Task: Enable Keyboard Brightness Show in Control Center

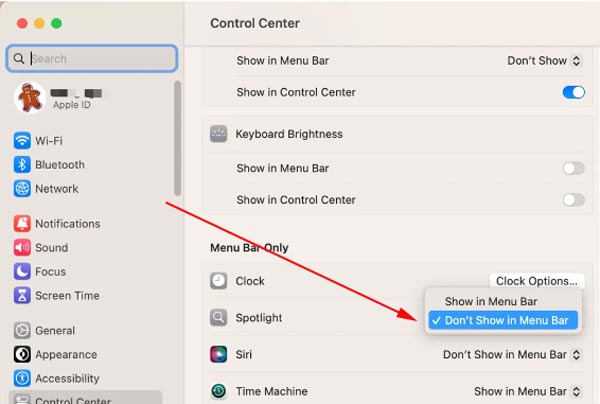Action: pos(573,200)
